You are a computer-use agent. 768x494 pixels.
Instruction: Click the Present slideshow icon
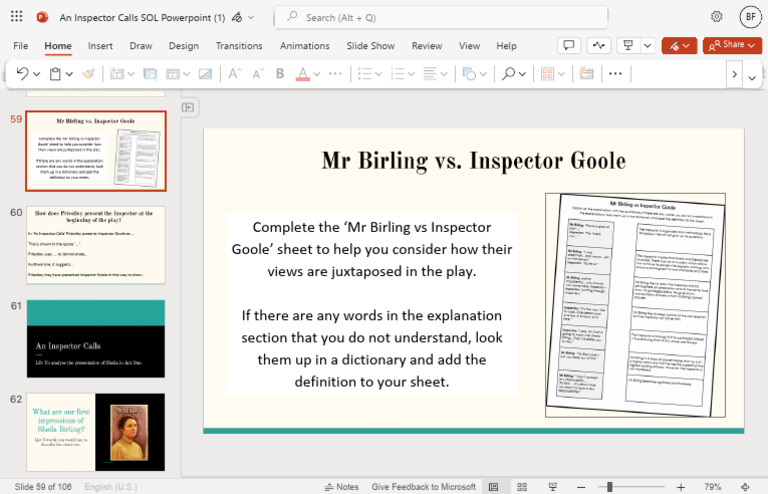pos(628,46)
